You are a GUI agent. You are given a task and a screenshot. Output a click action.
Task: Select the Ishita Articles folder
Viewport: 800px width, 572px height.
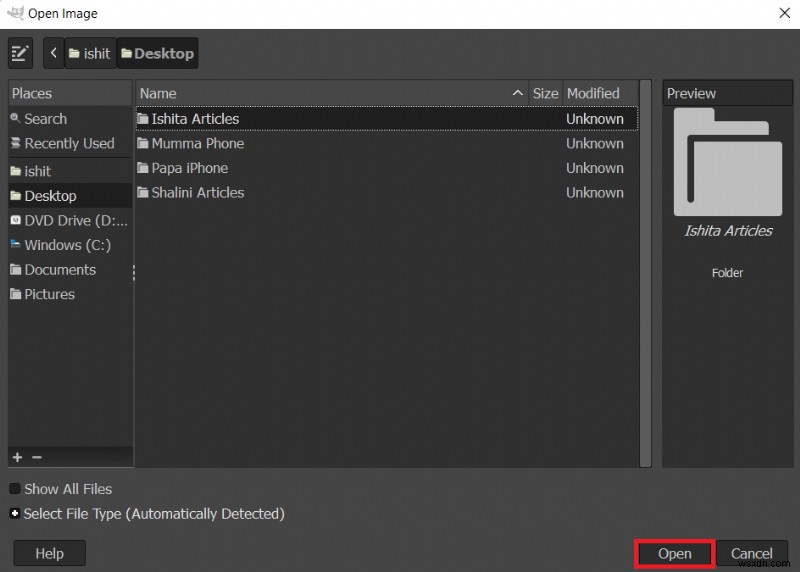click(x=387, y=119)
